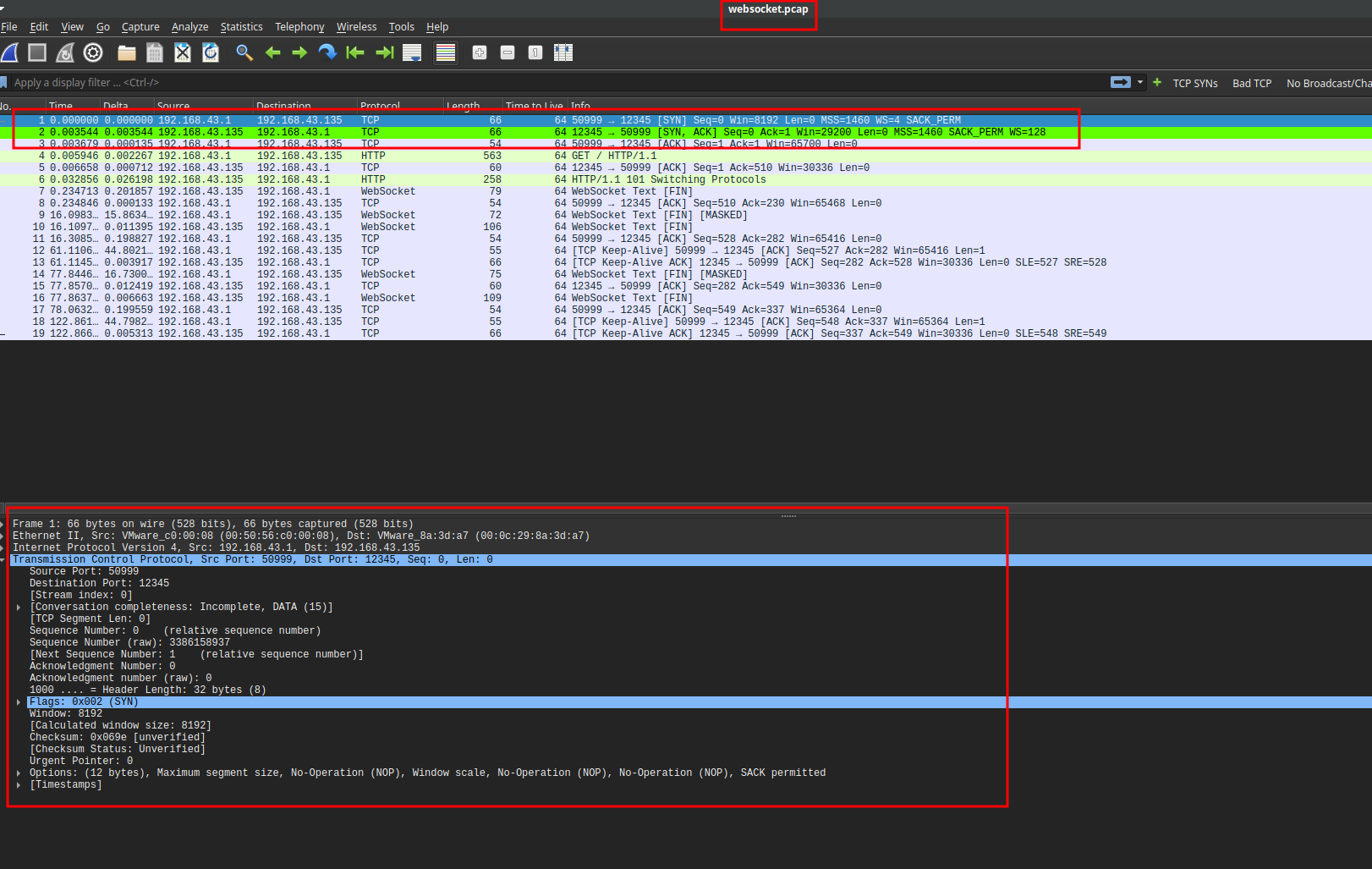Open the Analyze menu
Image resolution: width=1372 pixels, height=869 pixels.
click(189, 27)
